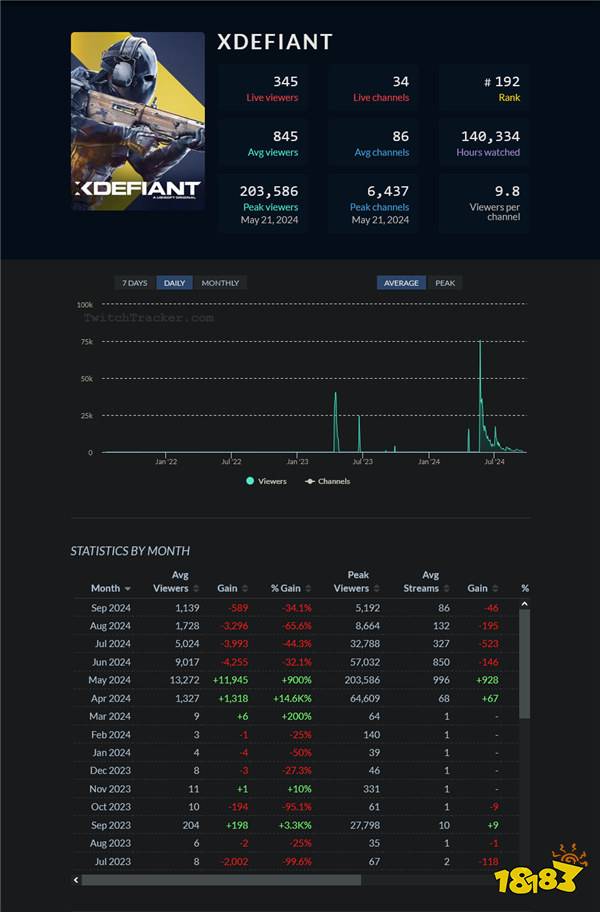Sort table by Month column arrow
The height and width of the screenshot is (912, 600).
(127, 589)
